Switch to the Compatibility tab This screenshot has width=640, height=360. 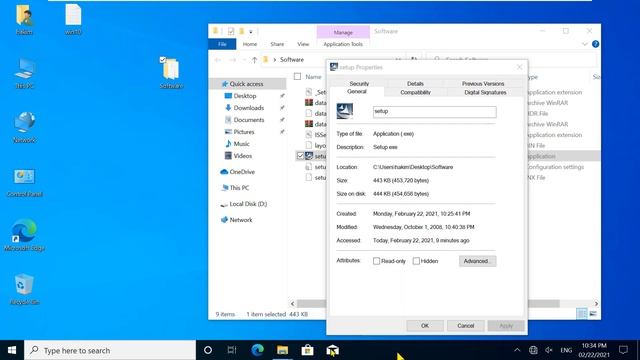(415, 92)
